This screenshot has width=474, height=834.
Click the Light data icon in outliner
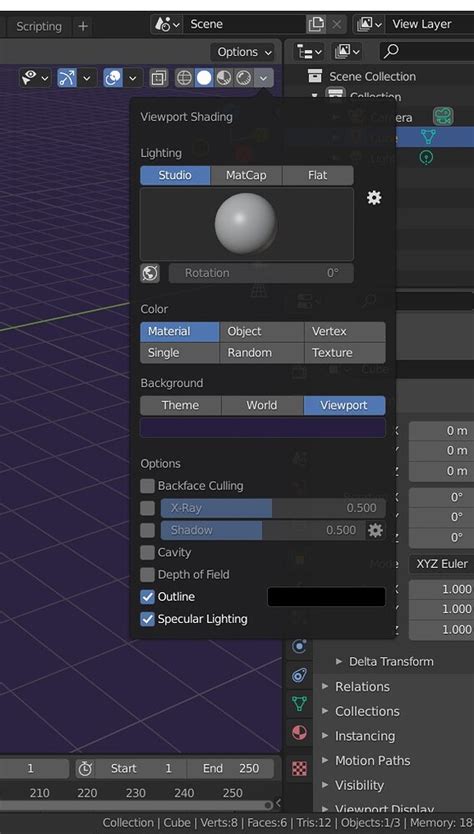point(427,157)
